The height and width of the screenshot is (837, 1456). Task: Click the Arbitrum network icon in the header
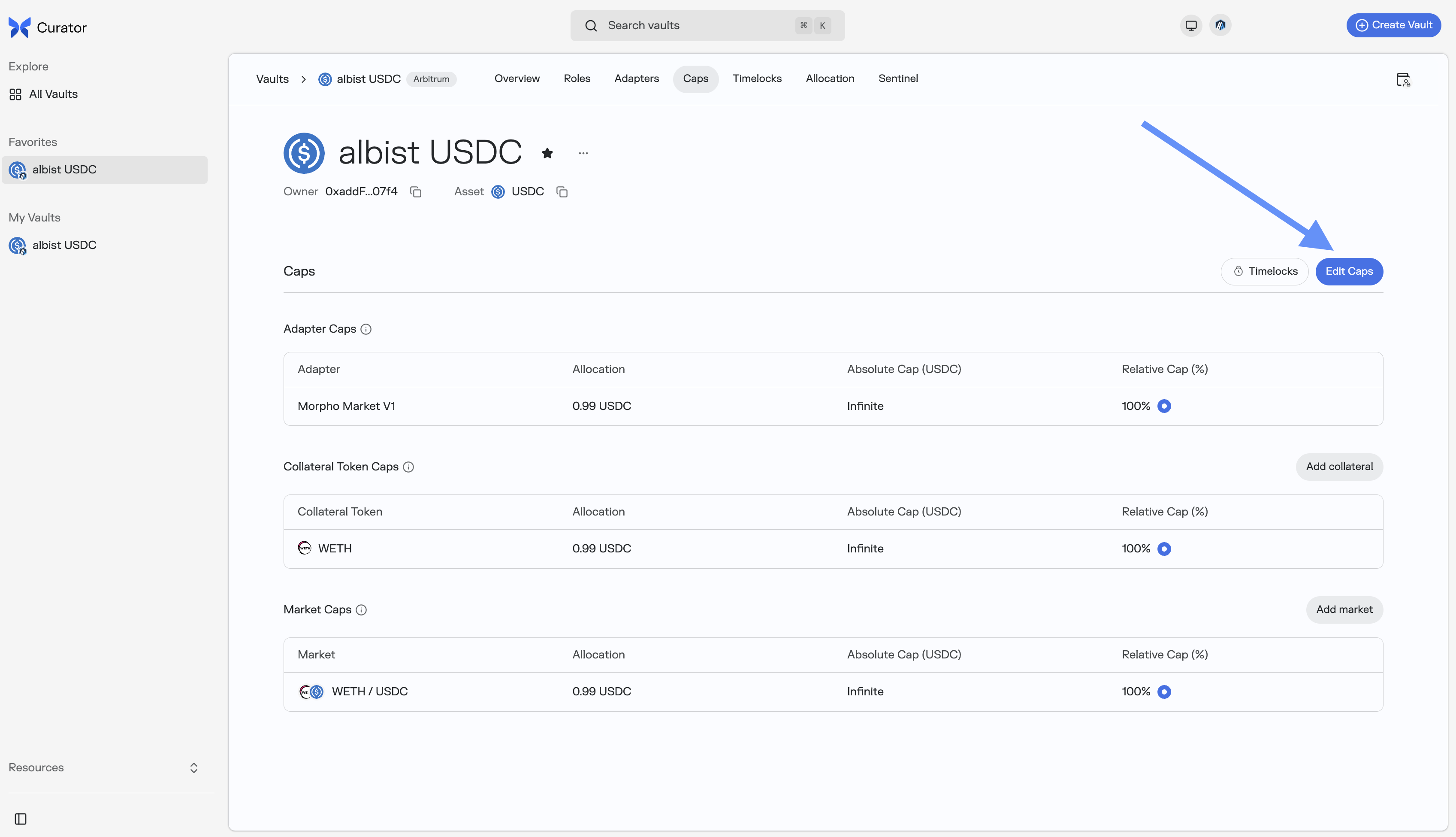click(1220, 25)
